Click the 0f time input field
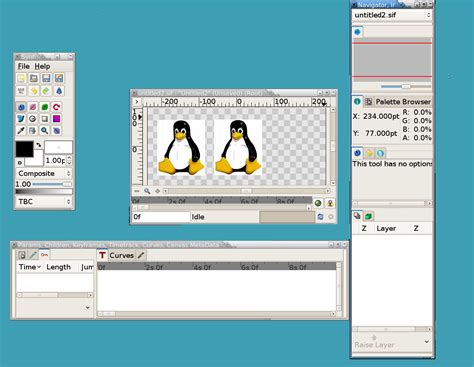Viewport: 474px width, 367px height. click(x=161, y=217)
